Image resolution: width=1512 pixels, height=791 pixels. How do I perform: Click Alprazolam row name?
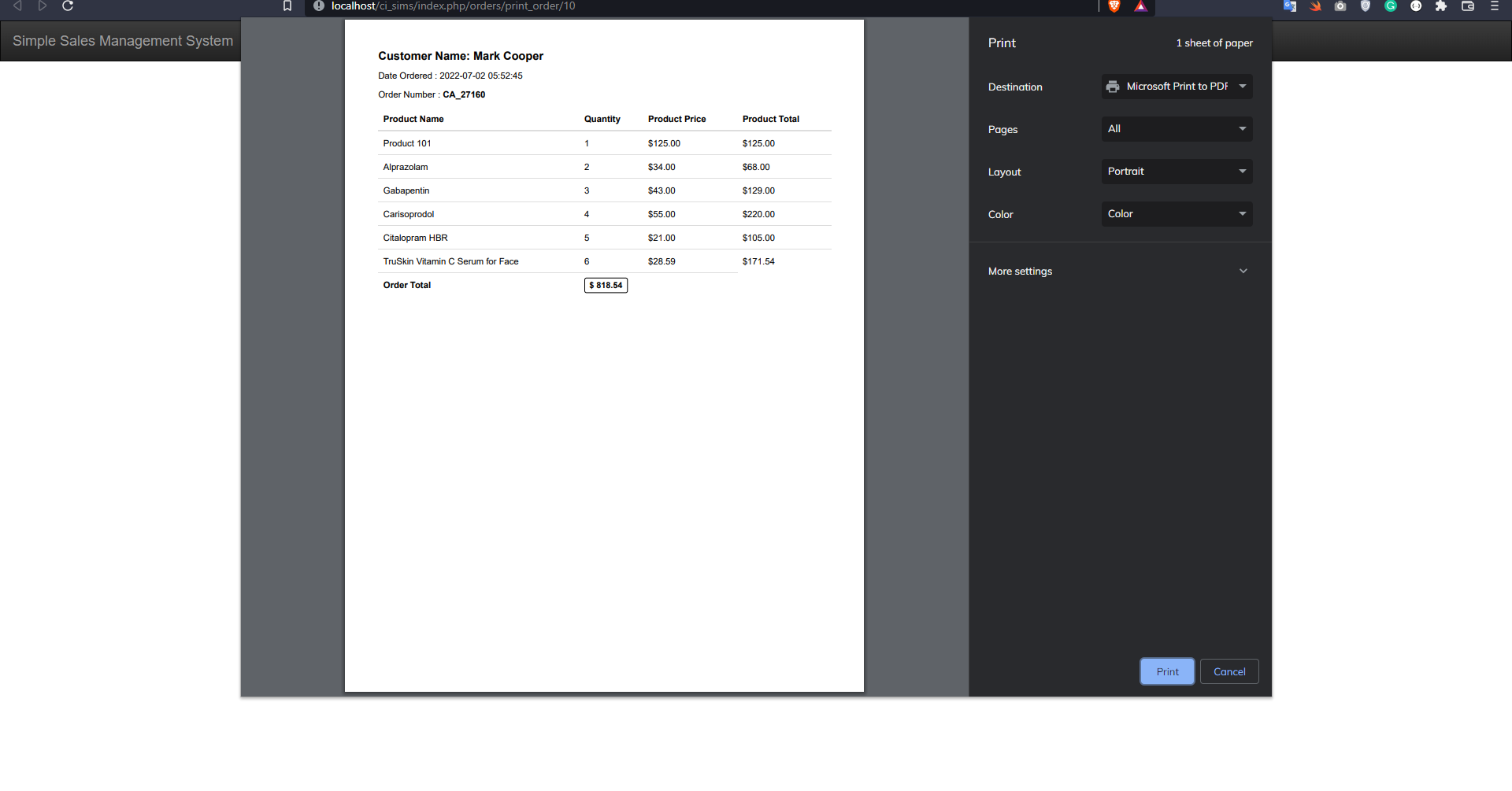(x=406, y=167)
